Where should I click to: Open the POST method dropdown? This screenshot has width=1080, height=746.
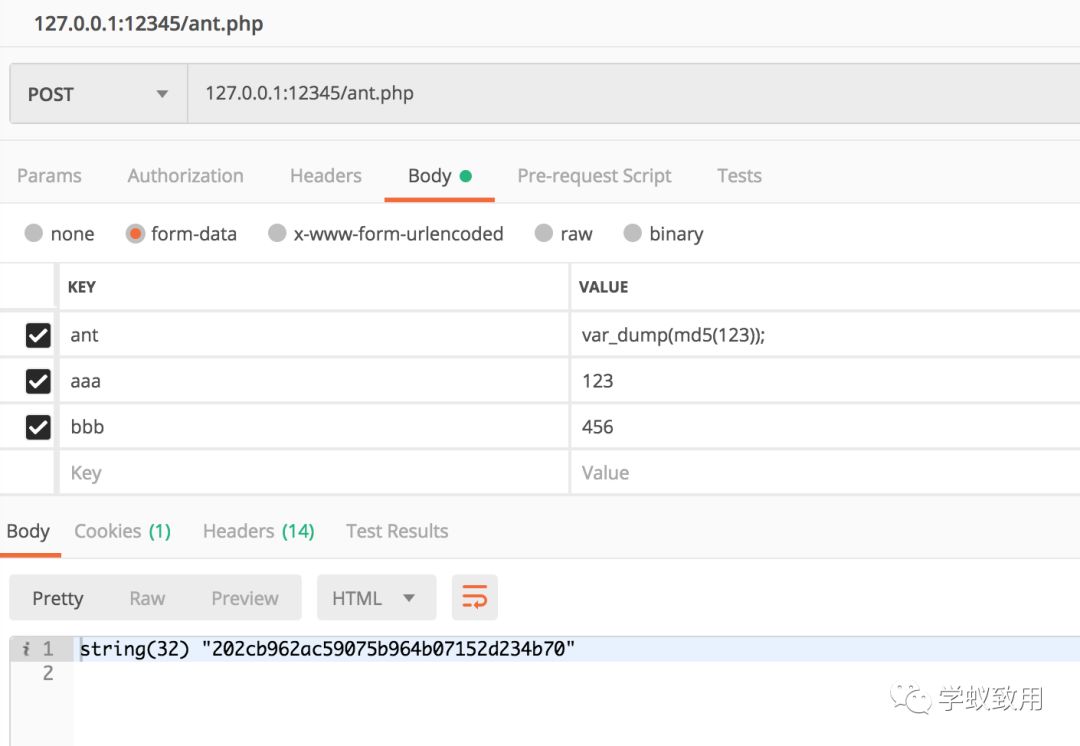tap(98, 94)
